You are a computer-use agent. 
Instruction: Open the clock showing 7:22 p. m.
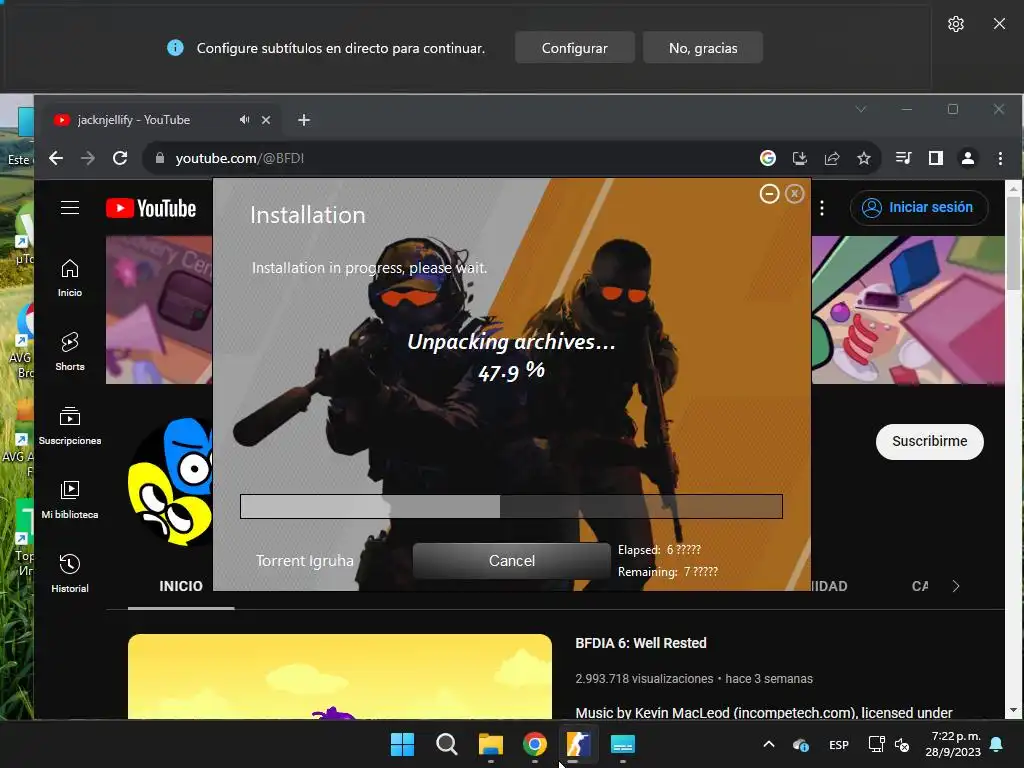[953, 744]
